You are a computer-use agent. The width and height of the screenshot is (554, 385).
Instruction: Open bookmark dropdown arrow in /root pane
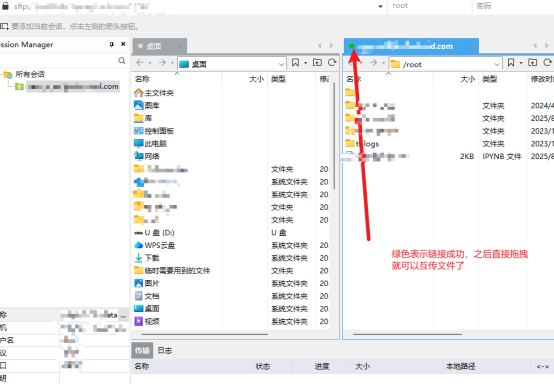tap(521, 63)
